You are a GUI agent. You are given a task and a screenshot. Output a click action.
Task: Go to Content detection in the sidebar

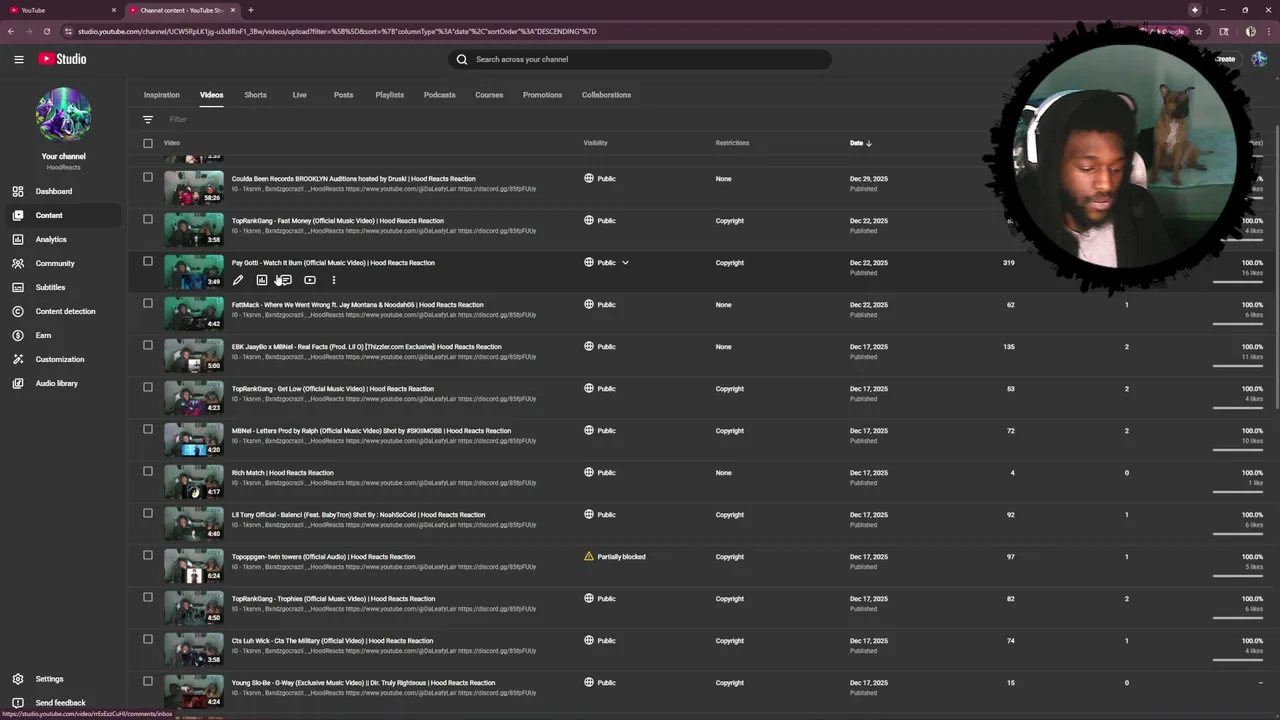(x=65, y=311)
